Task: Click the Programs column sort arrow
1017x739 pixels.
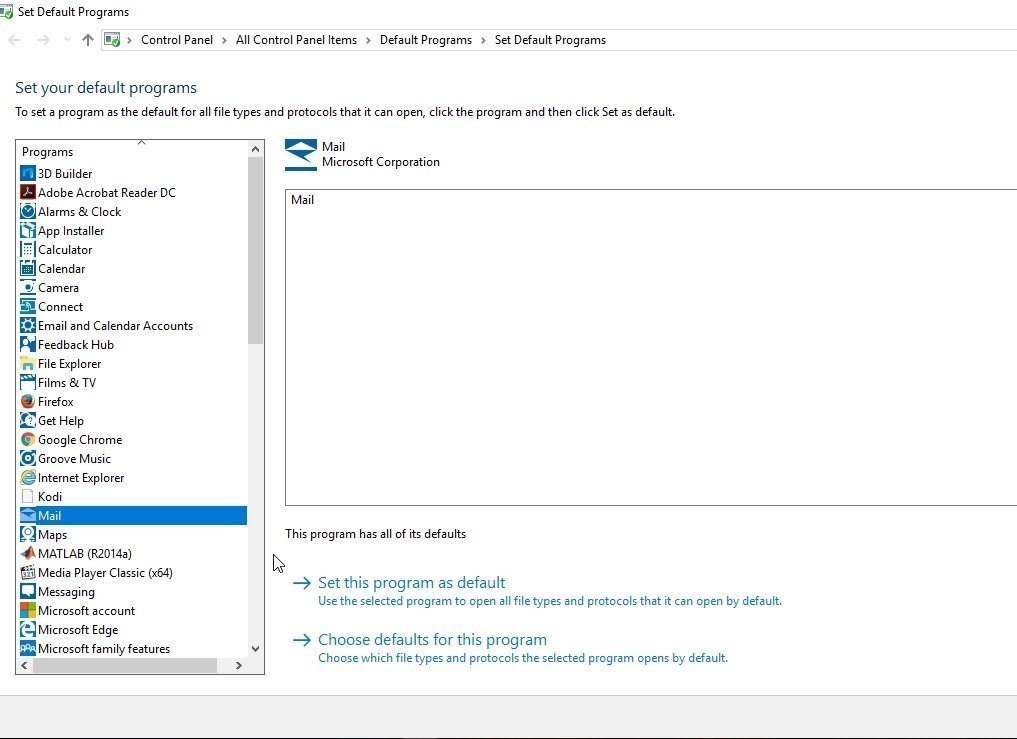Action: [141, 142]
